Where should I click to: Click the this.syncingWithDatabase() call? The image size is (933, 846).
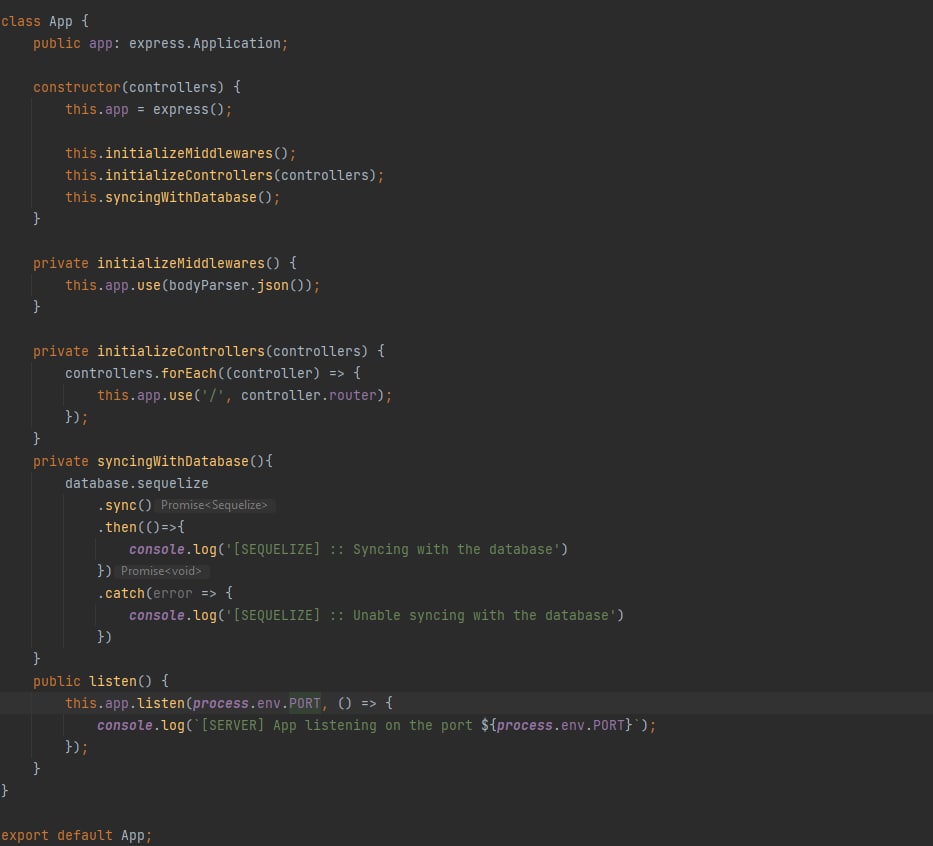coord(173,198)
